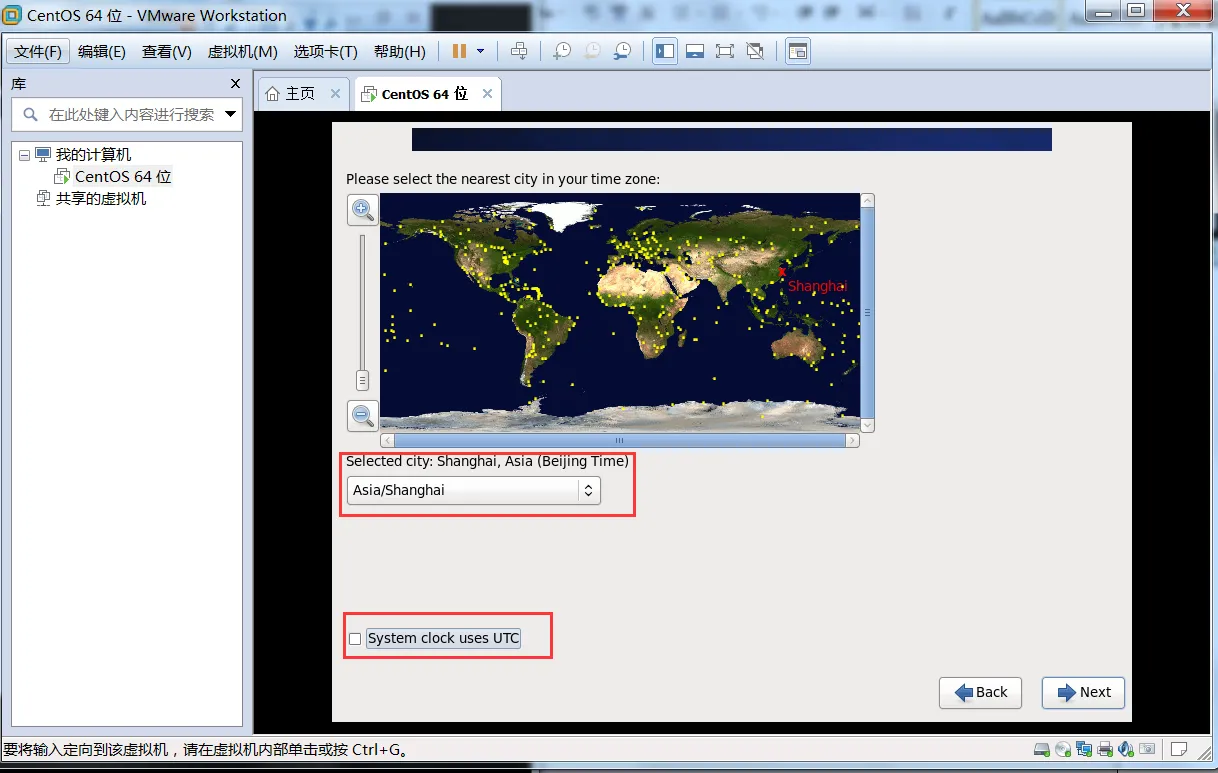Close the CentOS 64 位 tab
Screen dimensions: 1218x773
pos(487,94)
